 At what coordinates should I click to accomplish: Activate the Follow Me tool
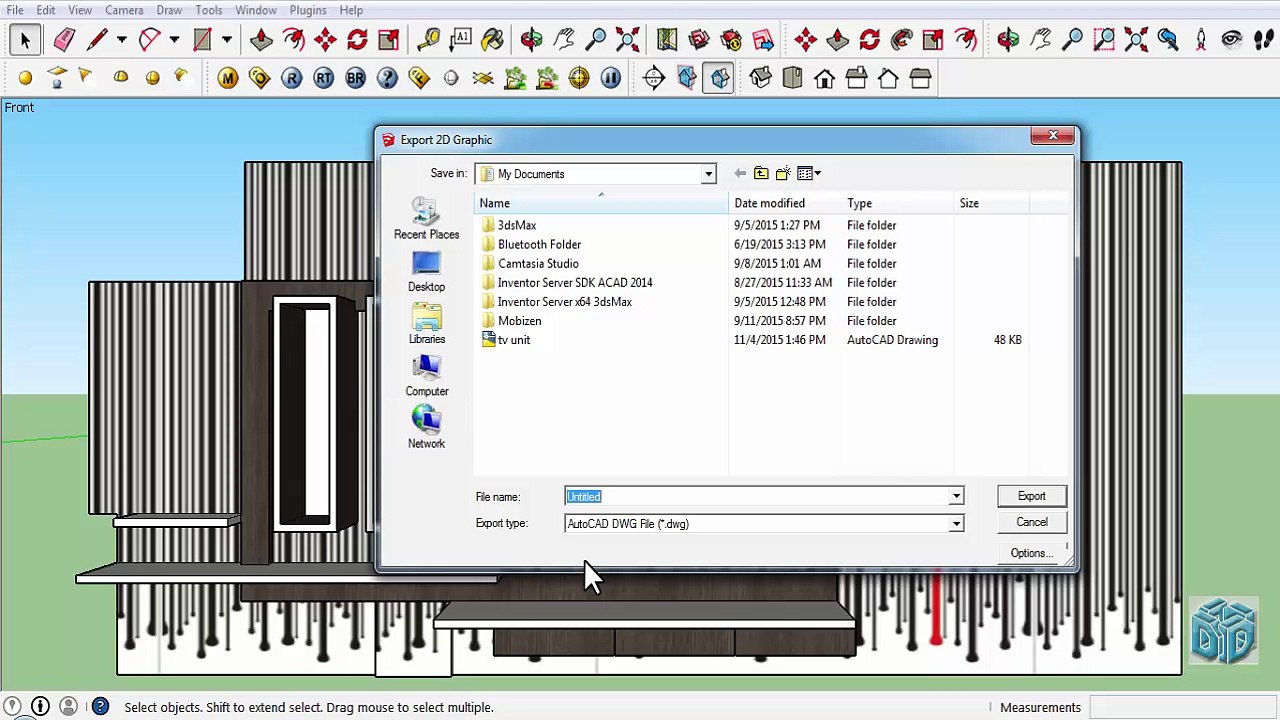[x=901, y=40]
